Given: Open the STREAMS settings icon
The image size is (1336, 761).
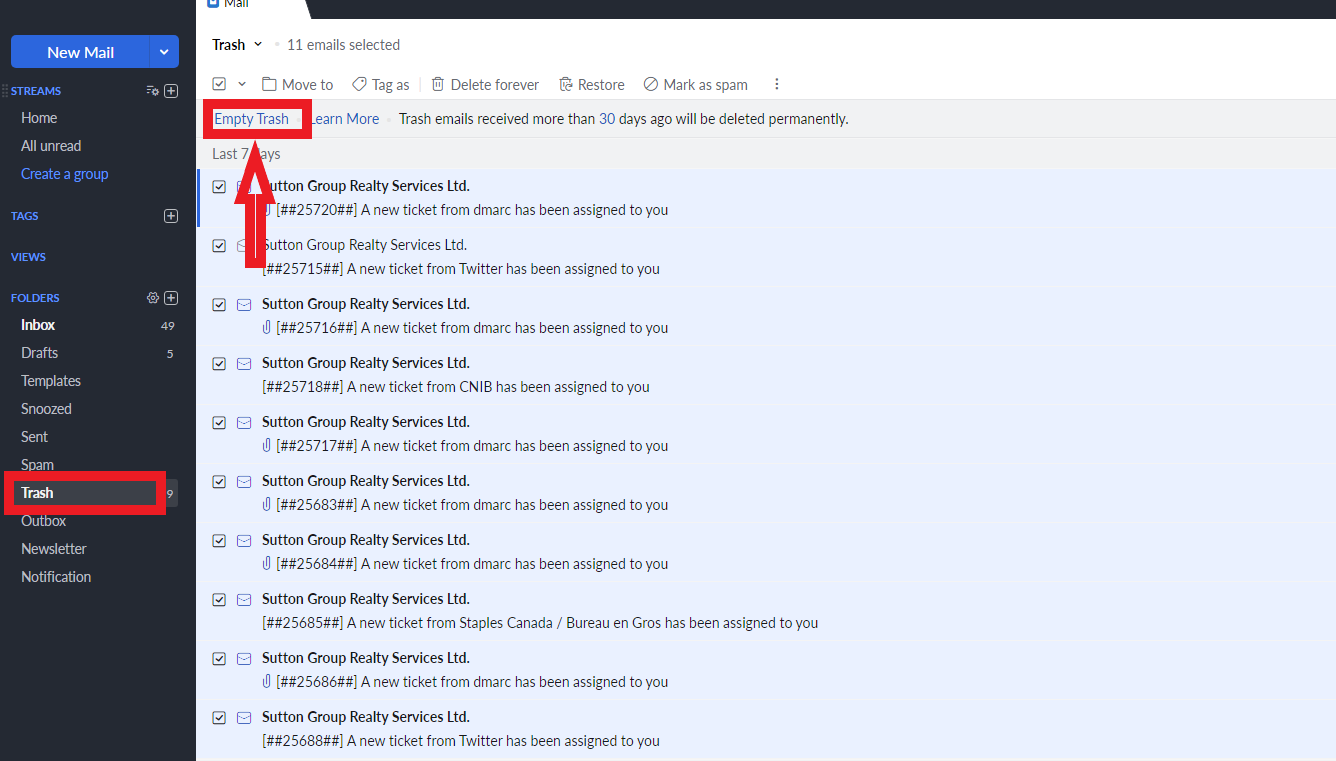Looking at the screenshot, I should 152,91.
